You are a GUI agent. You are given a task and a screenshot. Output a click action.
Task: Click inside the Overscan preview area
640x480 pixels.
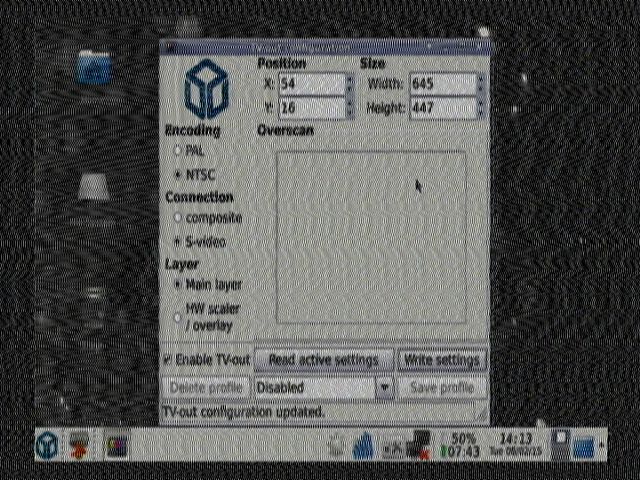point(370,237)
